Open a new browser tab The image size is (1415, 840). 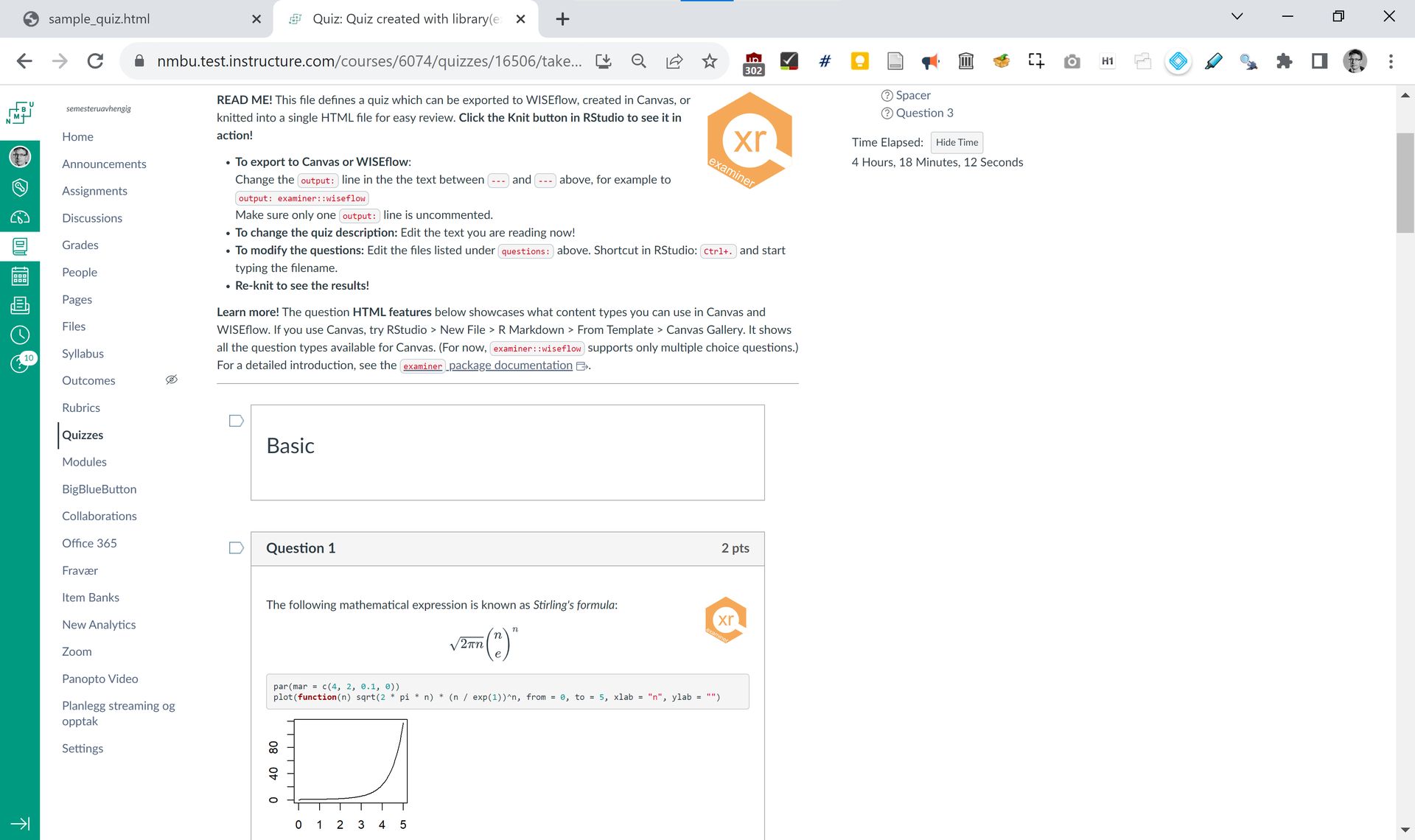(562, 19)
